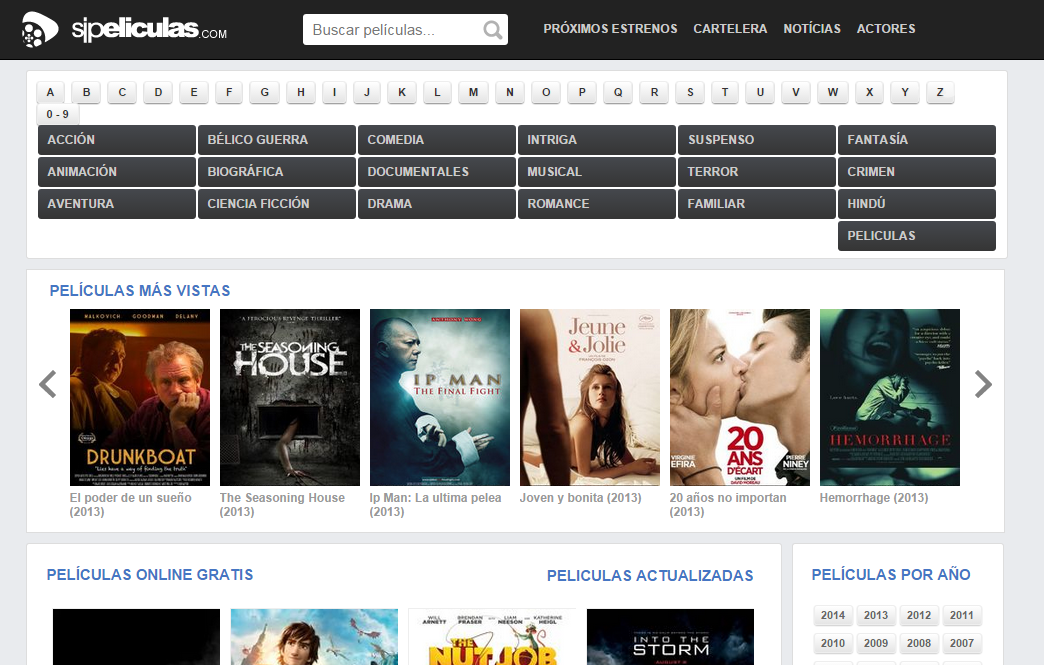Filter movies by year 2009
The width and height of the screenshot is (1044, 665).
tap(876, 643)
